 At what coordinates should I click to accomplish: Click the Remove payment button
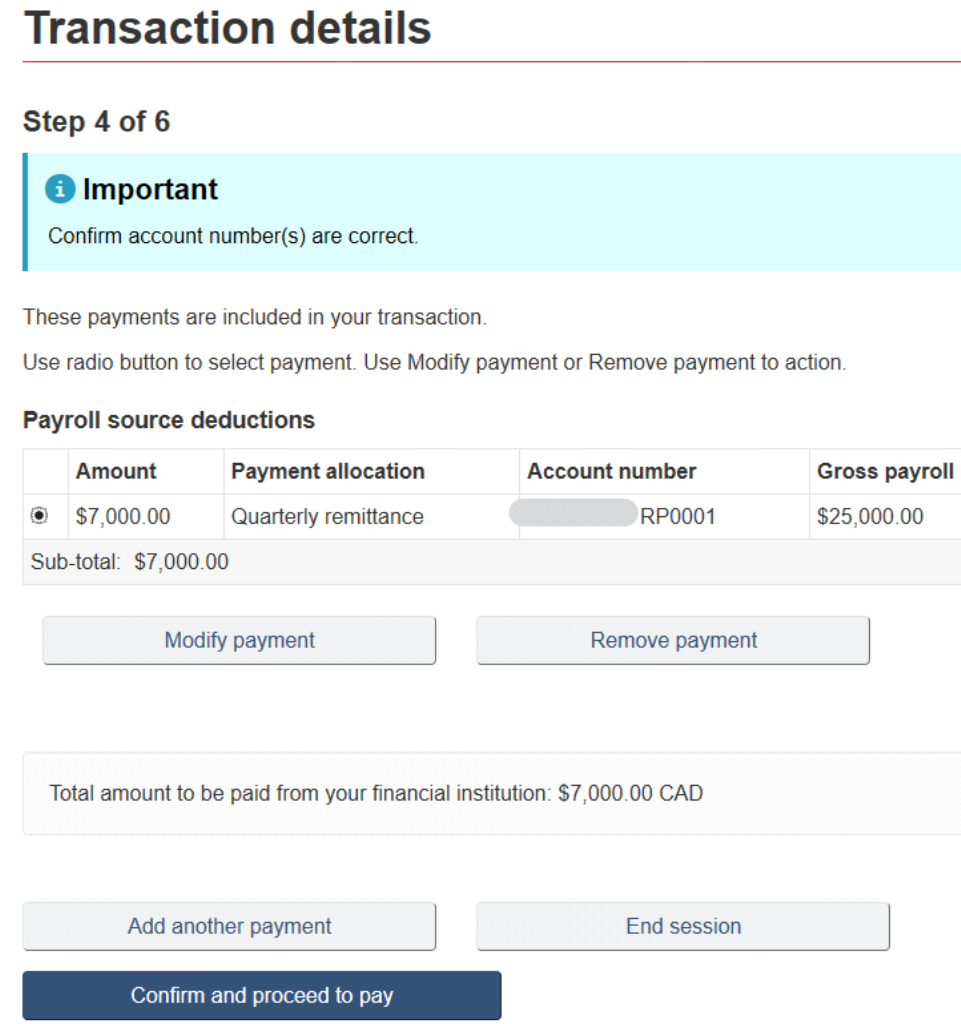pyautogui.click(x=673, y=640)
